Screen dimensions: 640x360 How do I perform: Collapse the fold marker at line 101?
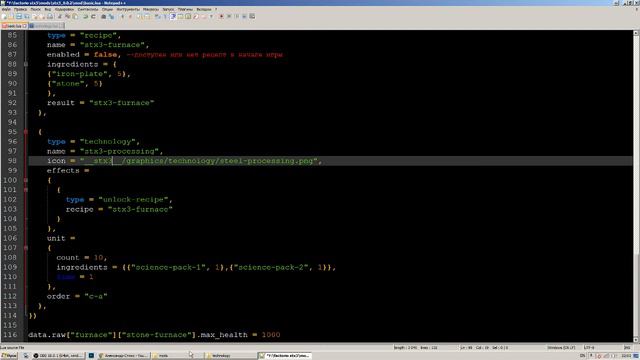point(26,190)
